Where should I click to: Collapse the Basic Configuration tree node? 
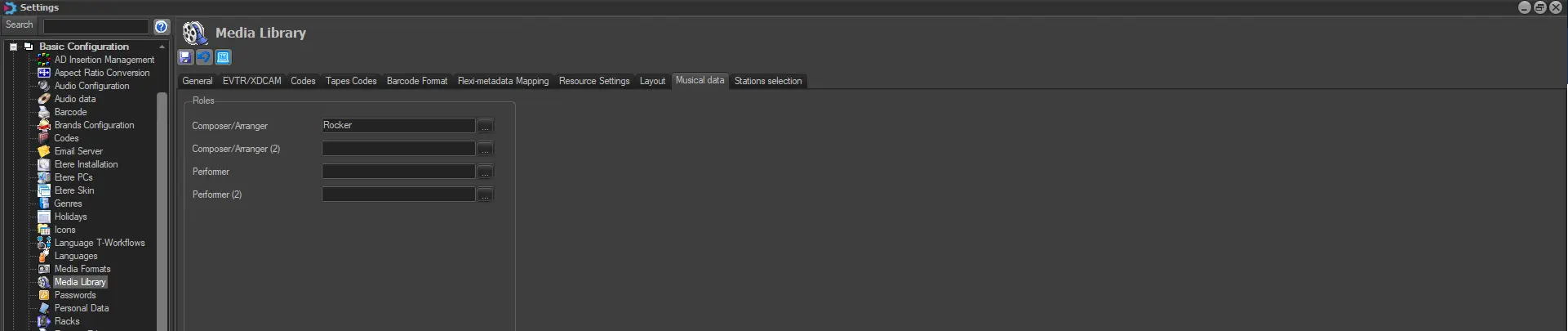[x=14, y=47]
